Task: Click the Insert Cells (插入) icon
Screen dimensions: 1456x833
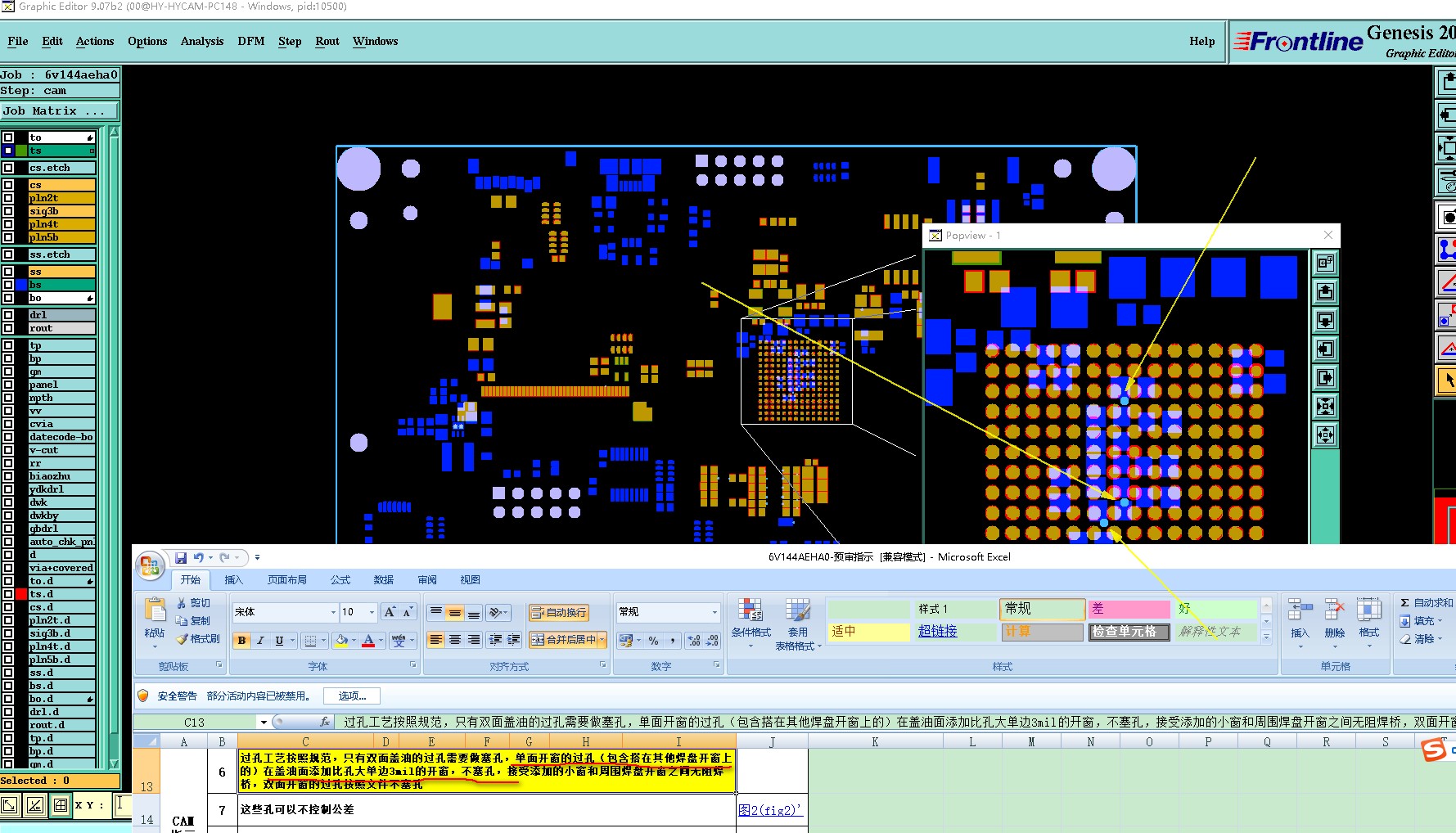Action: coord(1300,610)
